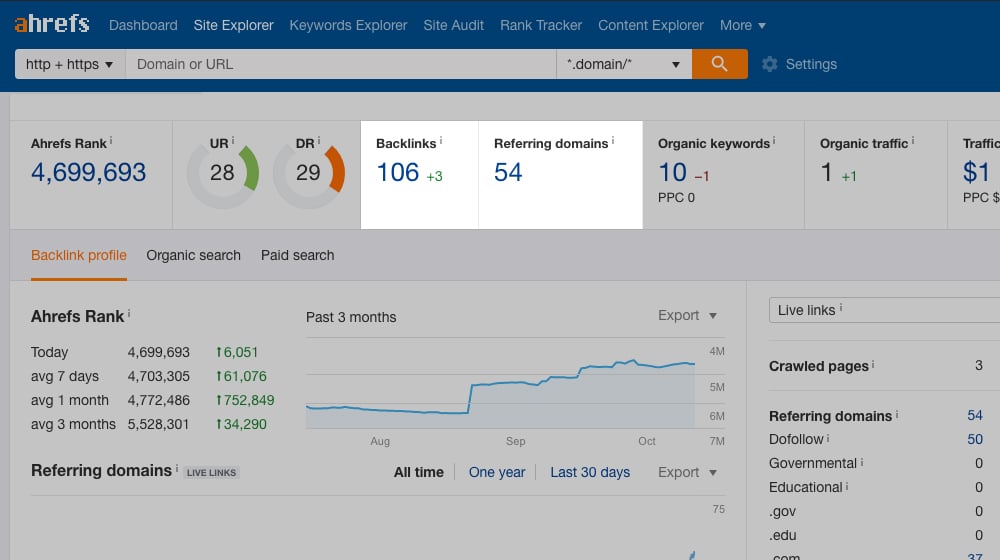Click the 'Past 3 months' chart label
The height and width of the screenshot is (560, 1000).
[351, 317]
